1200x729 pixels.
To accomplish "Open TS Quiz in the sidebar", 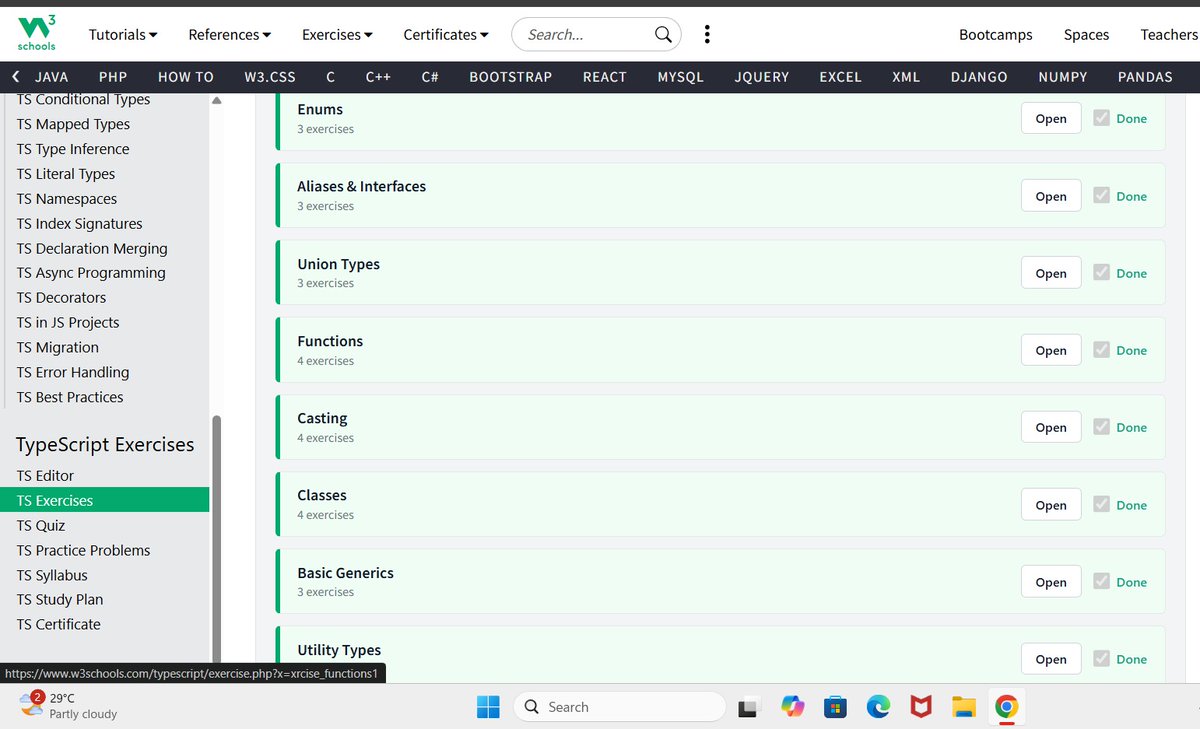I will pyautogui.click(x=41, y=526).
